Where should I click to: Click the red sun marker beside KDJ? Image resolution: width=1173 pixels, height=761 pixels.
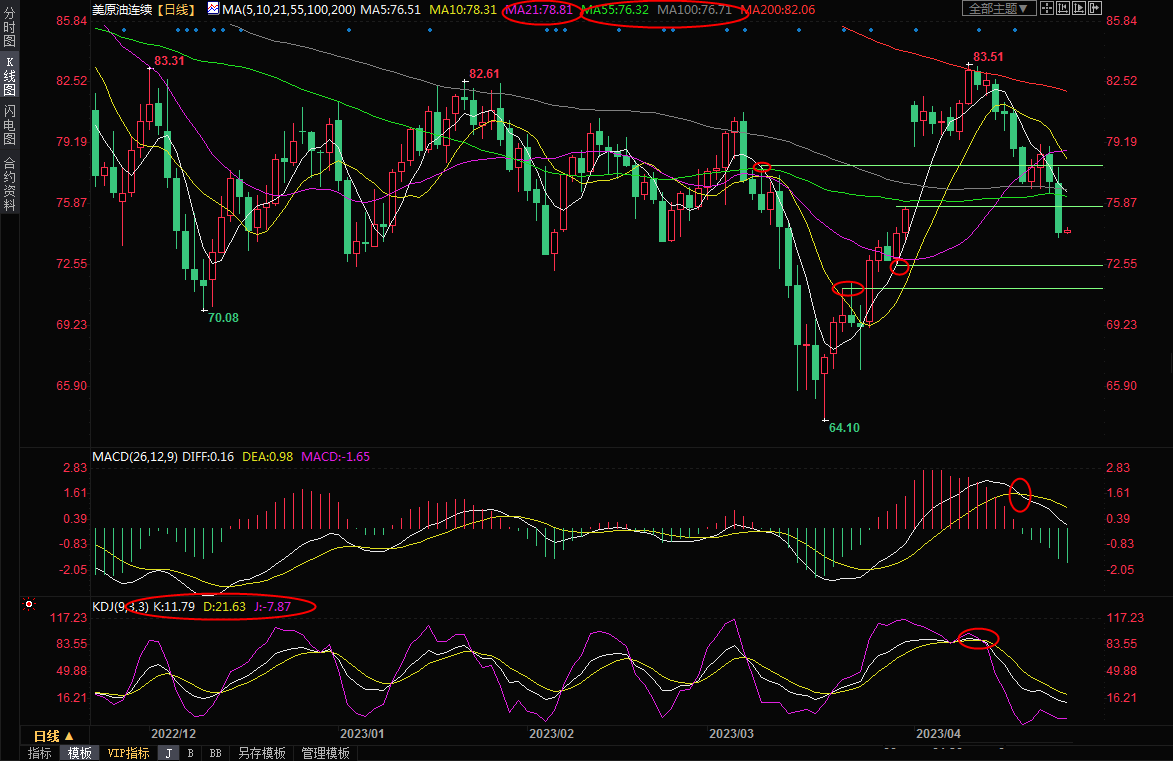[x=29, y=604]
